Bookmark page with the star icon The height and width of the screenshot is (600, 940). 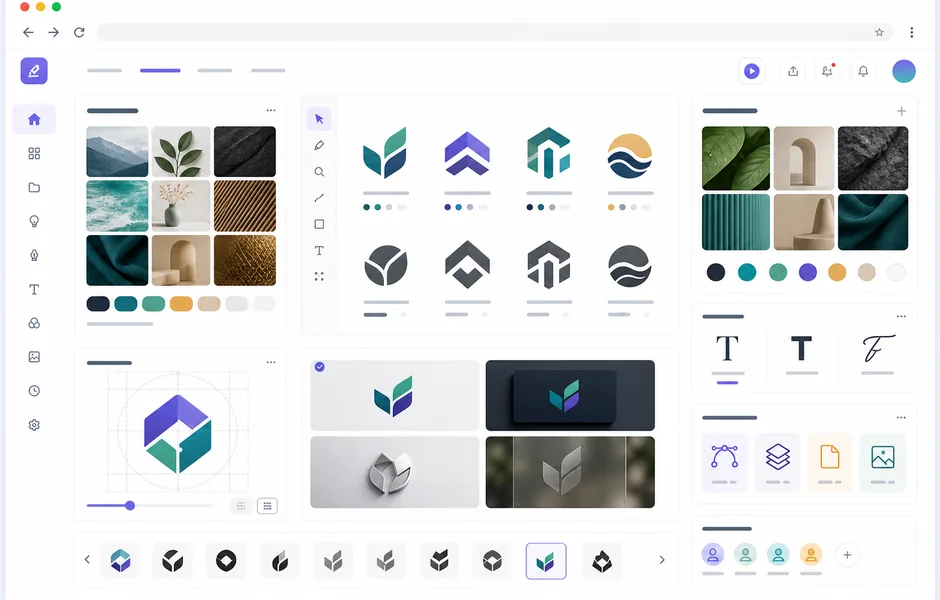pos(879,32)
